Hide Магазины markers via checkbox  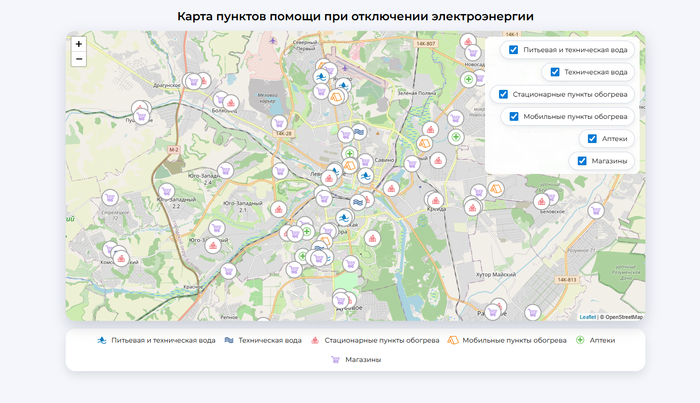tap(582, 161)
